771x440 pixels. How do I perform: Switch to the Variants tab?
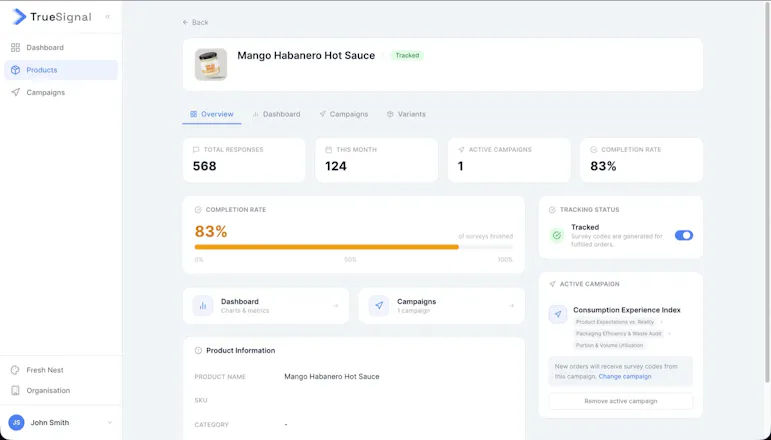point(406,114)
